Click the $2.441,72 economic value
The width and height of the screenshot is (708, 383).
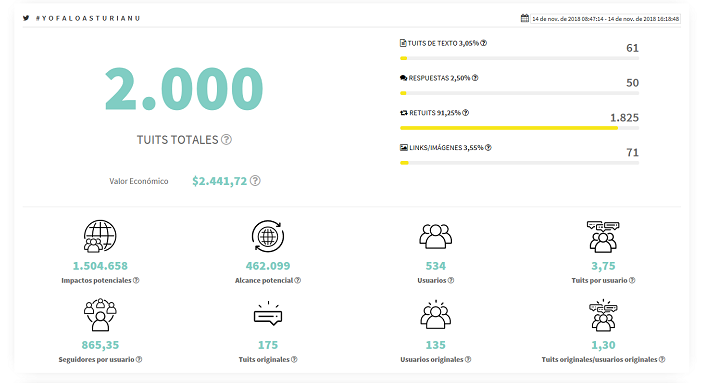219,181
